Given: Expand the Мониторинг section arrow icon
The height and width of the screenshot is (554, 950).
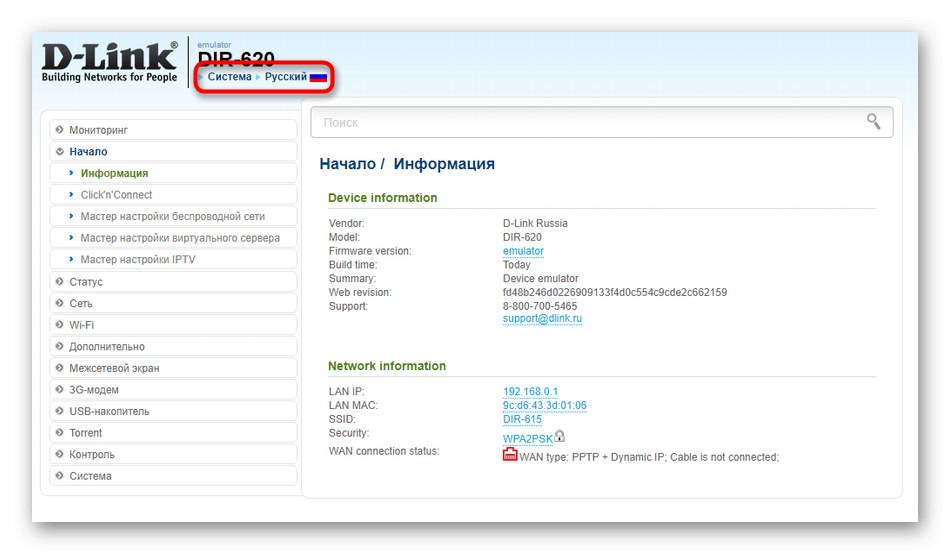Looking at the screenshot, I should 59,130.
